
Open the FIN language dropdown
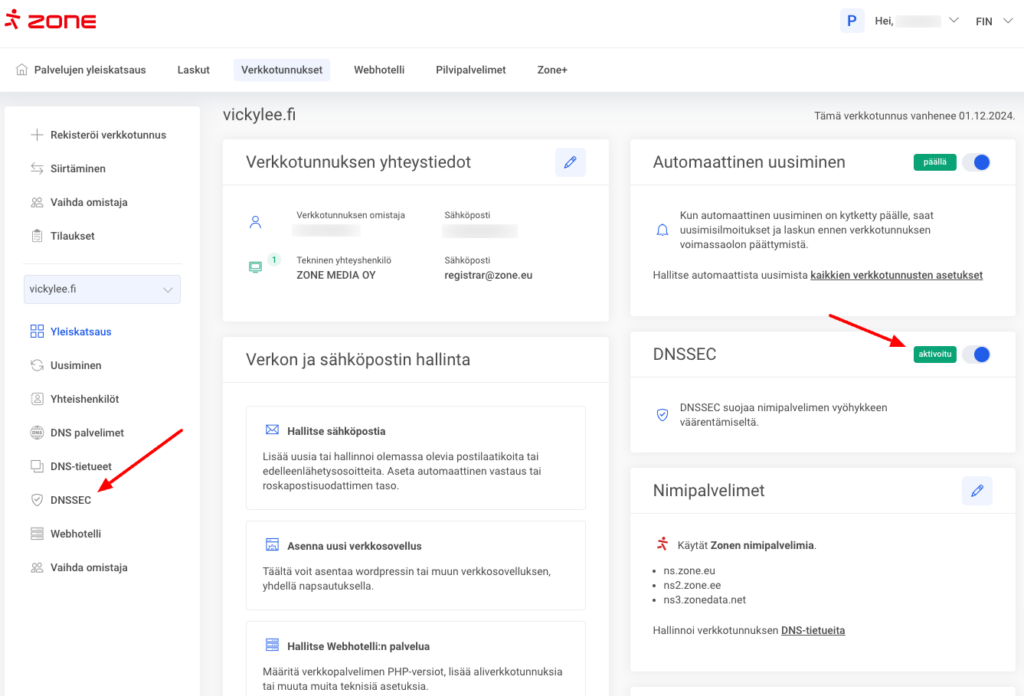point(997,21)
